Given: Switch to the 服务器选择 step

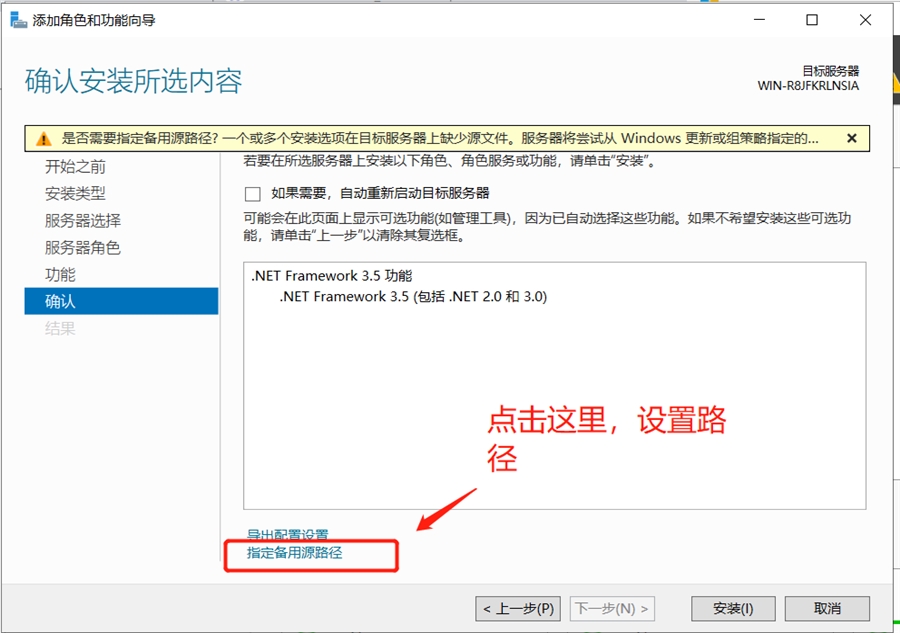Looking at the screenshot, I should [x=83, y=220].
